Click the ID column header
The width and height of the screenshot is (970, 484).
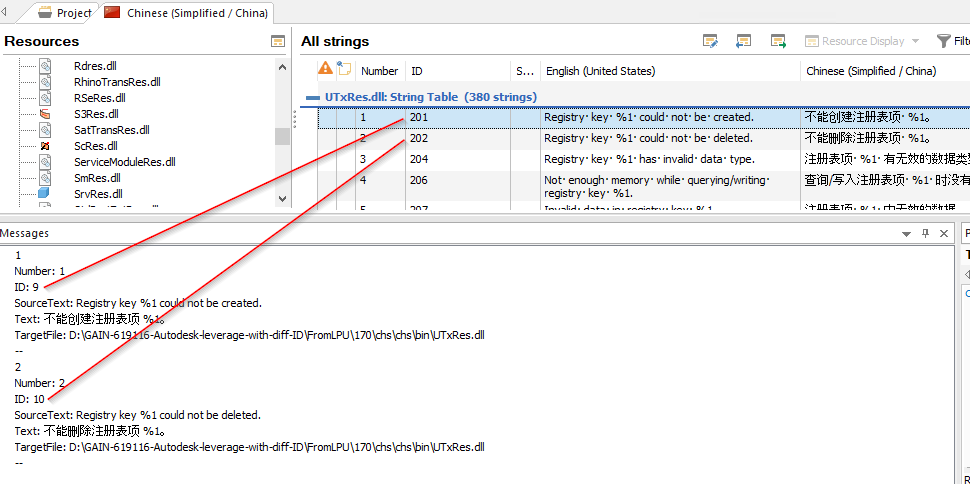458,71
